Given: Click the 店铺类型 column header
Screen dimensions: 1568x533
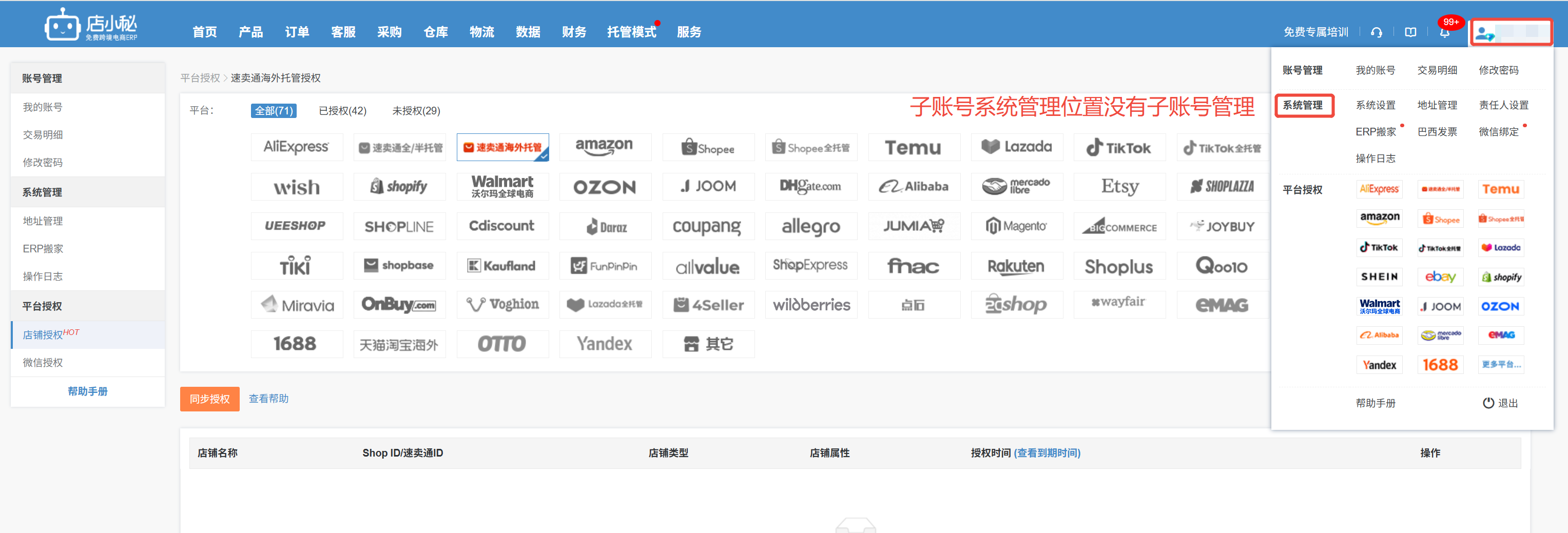Looking at the screenshot, I should pos(668,453).
